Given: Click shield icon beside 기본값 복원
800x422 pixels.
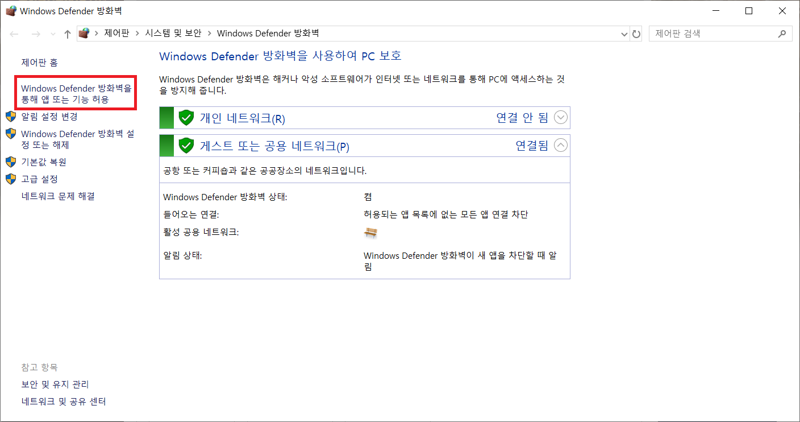Looking at the screenshot, I should (11, 162).
